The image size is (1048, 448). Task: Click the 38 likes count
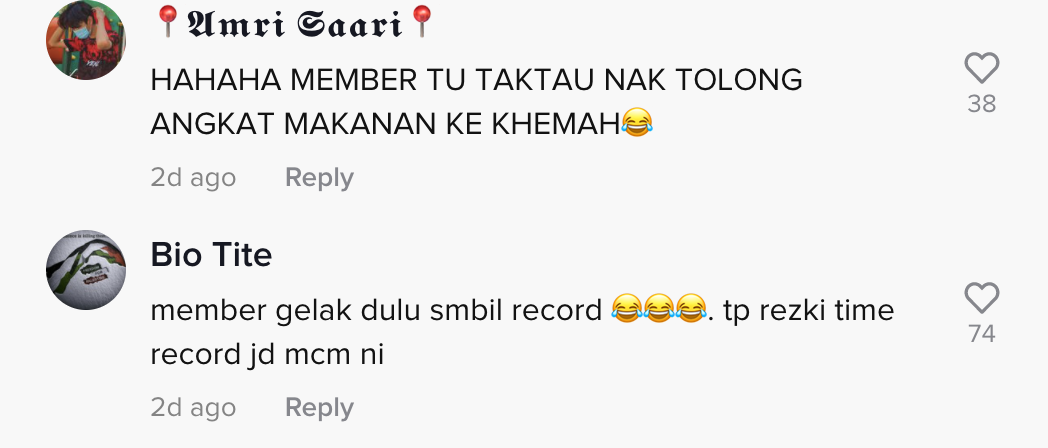point(981,104)
